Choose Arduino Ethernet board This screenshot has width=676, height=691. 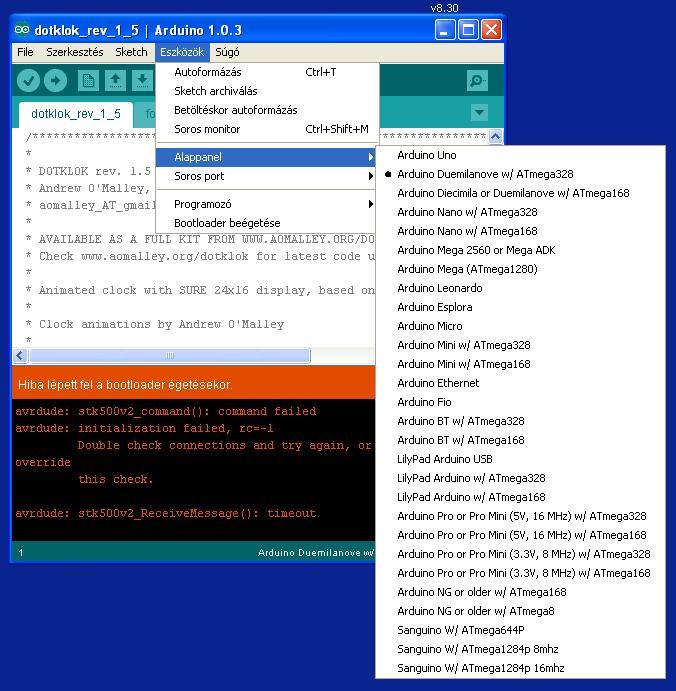(520, 383)
